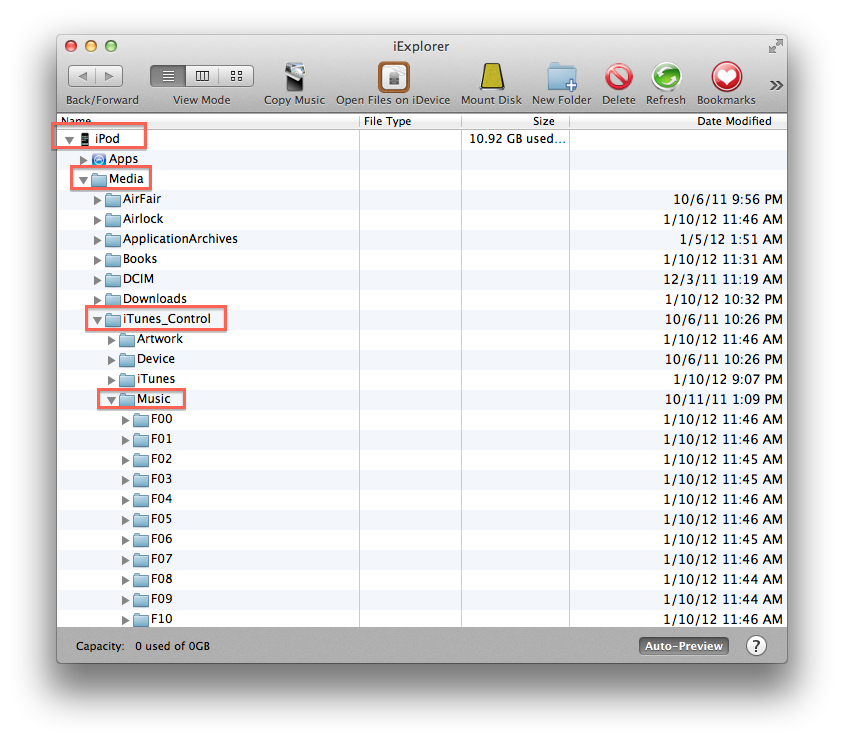The image size is (844, 742).
Task: Click the 'Capacity: 0 used of 0GB' status text
Action: [x=143, y=646]
